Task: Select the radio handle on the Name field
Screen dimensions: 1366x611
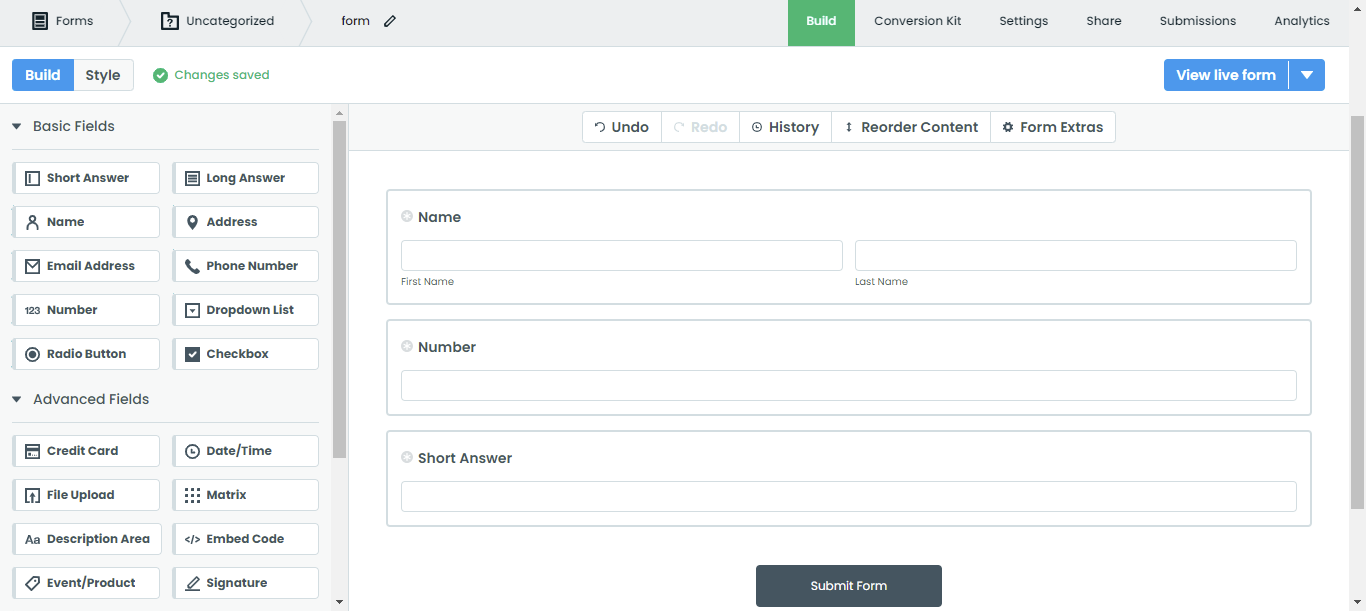Action: (407, 215)
